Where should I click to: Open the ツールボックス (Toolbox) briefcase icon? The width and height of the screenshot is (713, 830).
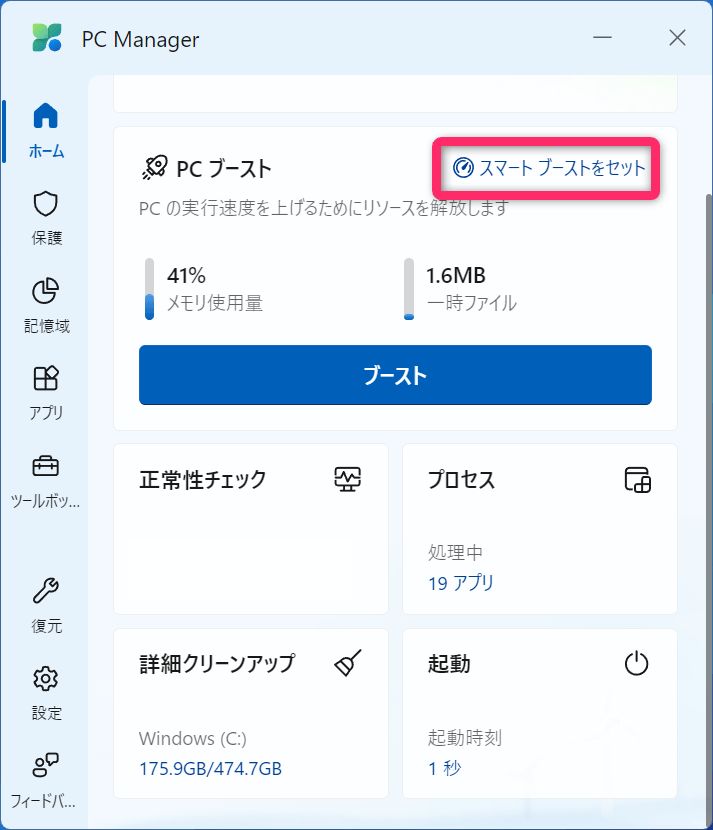click(x=46, y=477)
